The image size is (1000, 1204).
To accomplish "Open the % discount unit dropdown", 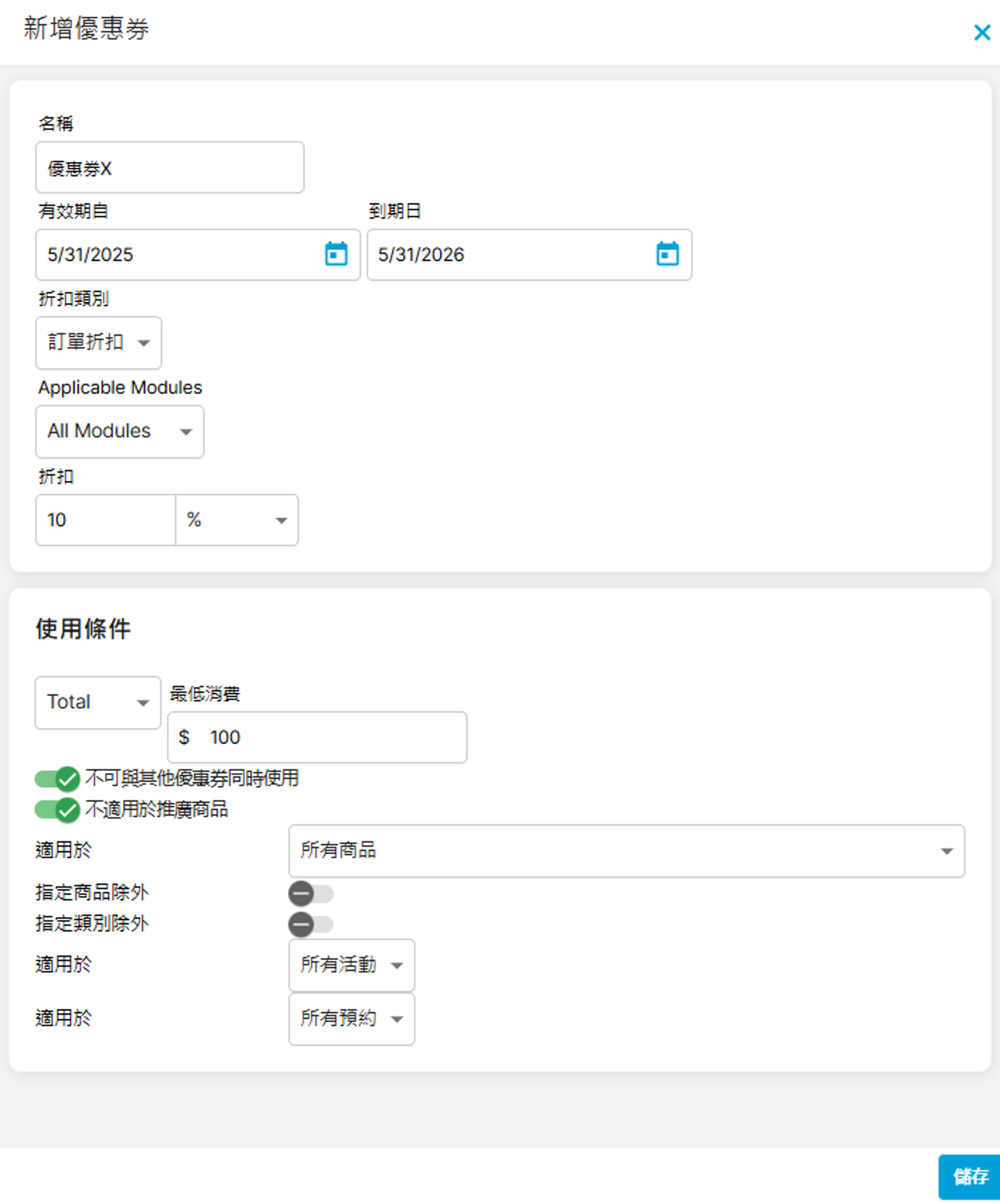I will pyautogui.click(x=236, y=520).
